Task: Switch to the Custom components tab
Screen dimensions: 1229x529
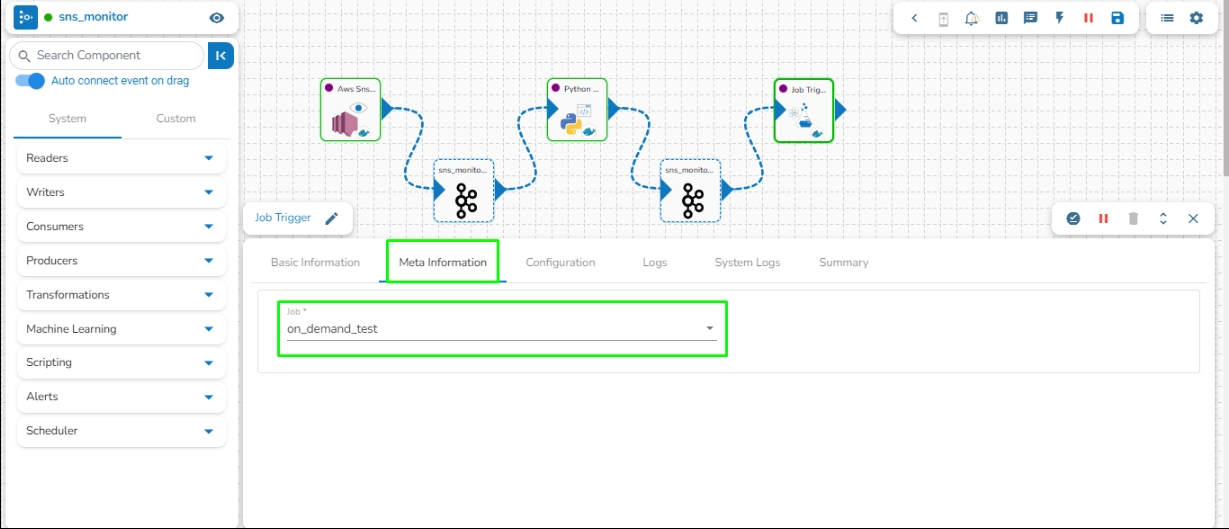Action: tap(176, 118)
